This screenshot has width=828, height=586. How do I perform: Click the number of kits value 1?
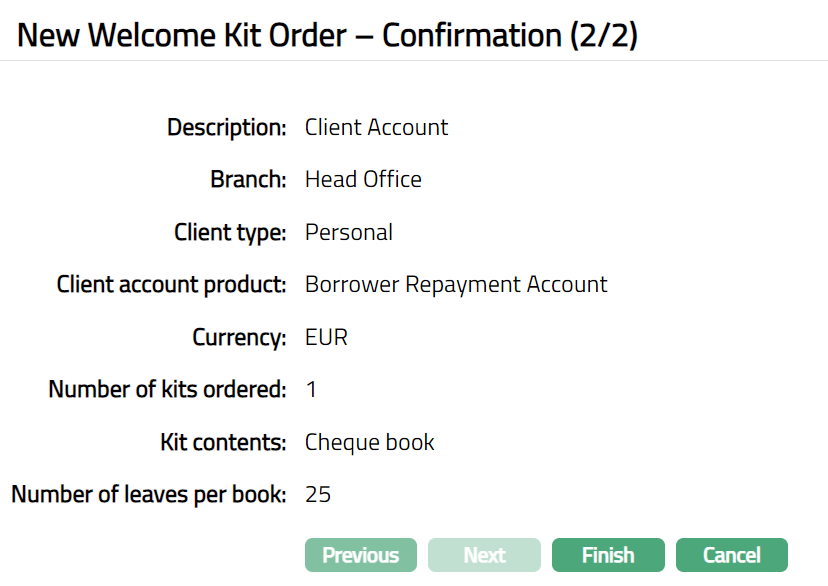coord(311,389)
